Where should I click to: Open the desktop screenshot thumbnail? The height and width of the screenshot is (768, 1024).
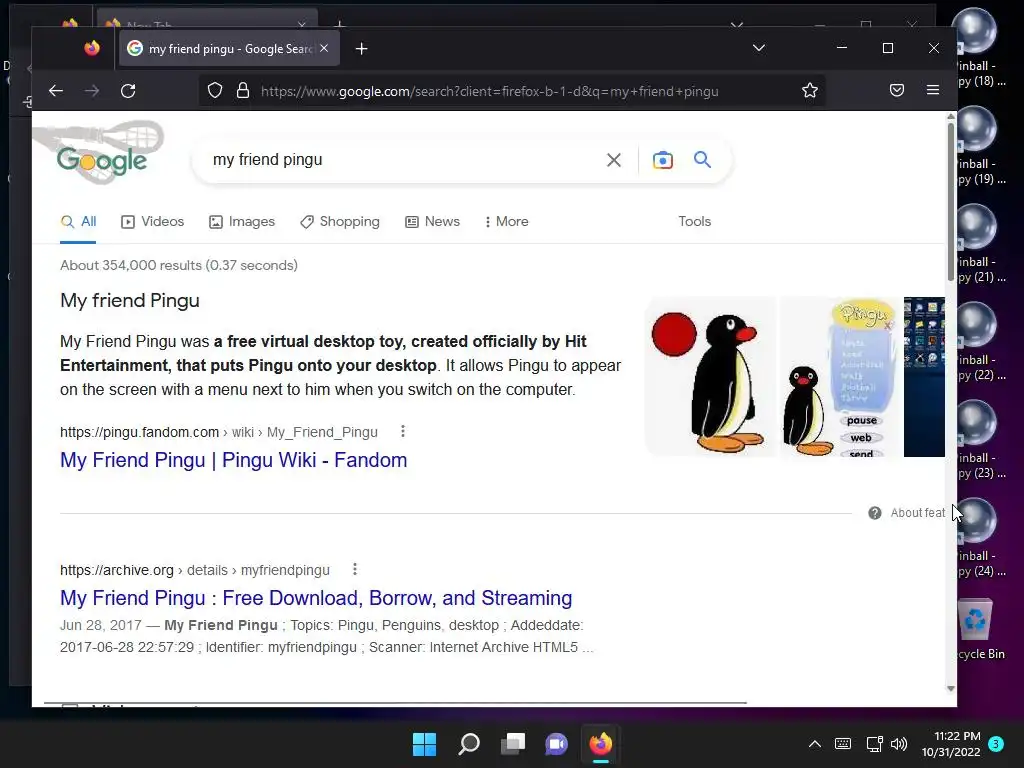[924, 377]
